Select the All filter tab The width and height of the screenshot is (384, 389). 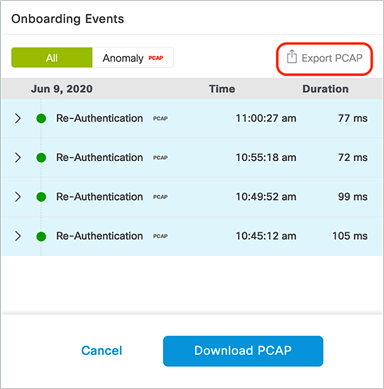[x=52, y=58]
